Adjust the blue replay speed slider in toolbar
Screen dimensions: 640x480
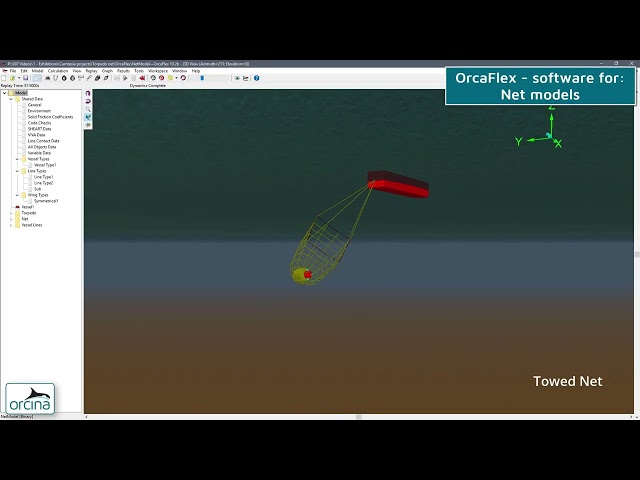pyautogui.click(x=202, y=78)
